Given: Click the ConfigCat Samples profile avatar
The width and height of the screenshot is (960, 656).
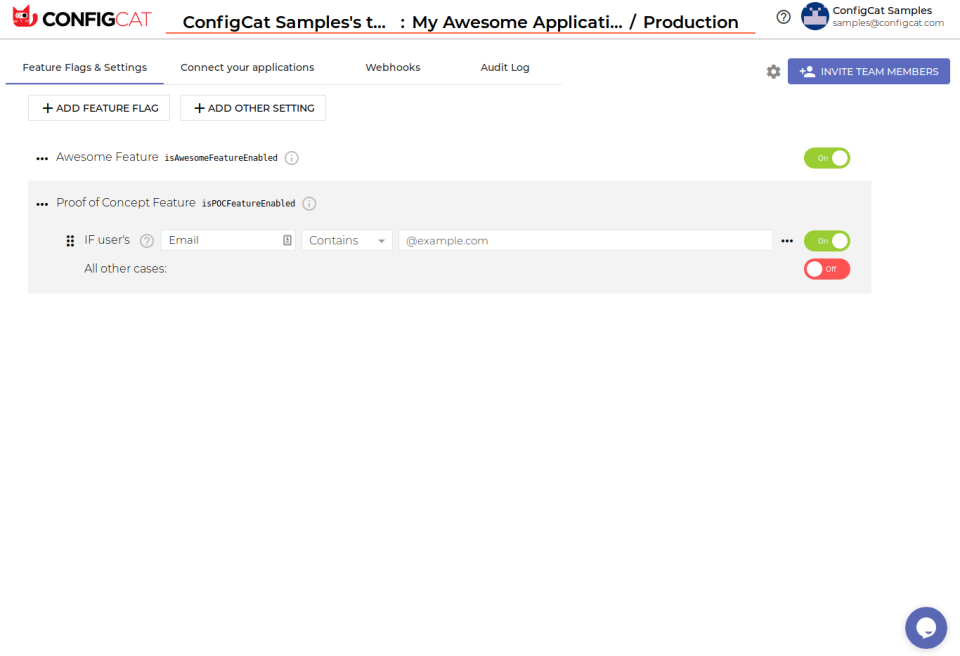Looking at the screenshot, I should pos(814,16).
